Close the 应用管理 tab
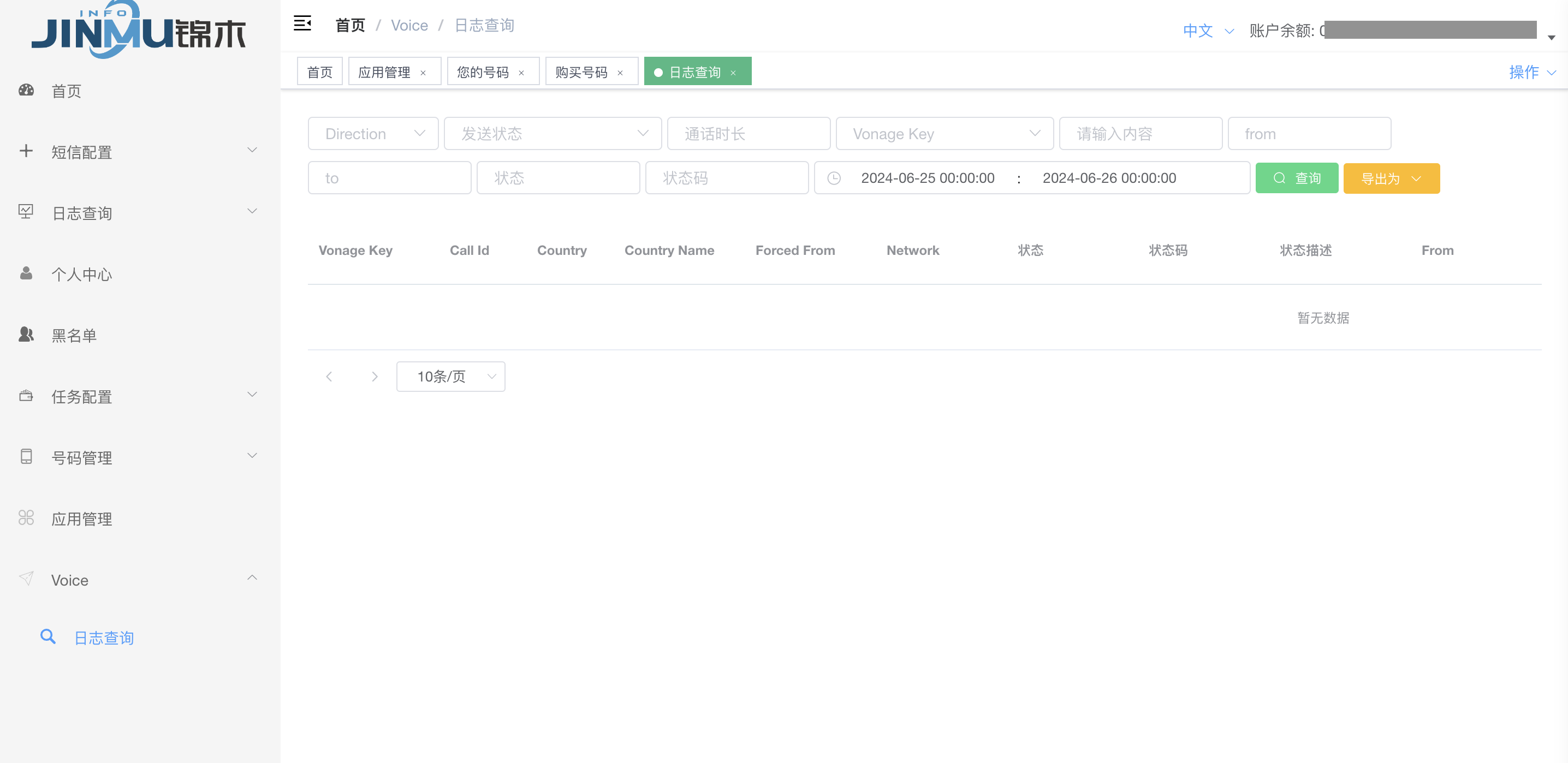The width and height of the screenshot is (1568, 763). pyautogui.click(x=423, y=73)
